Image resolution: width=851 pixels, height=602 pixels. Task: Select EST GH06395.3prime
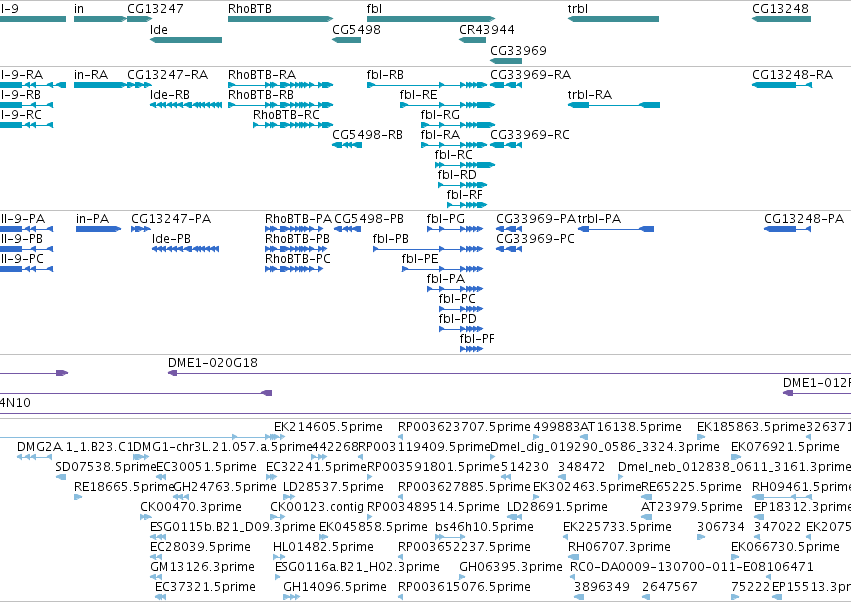click(462, 578)
